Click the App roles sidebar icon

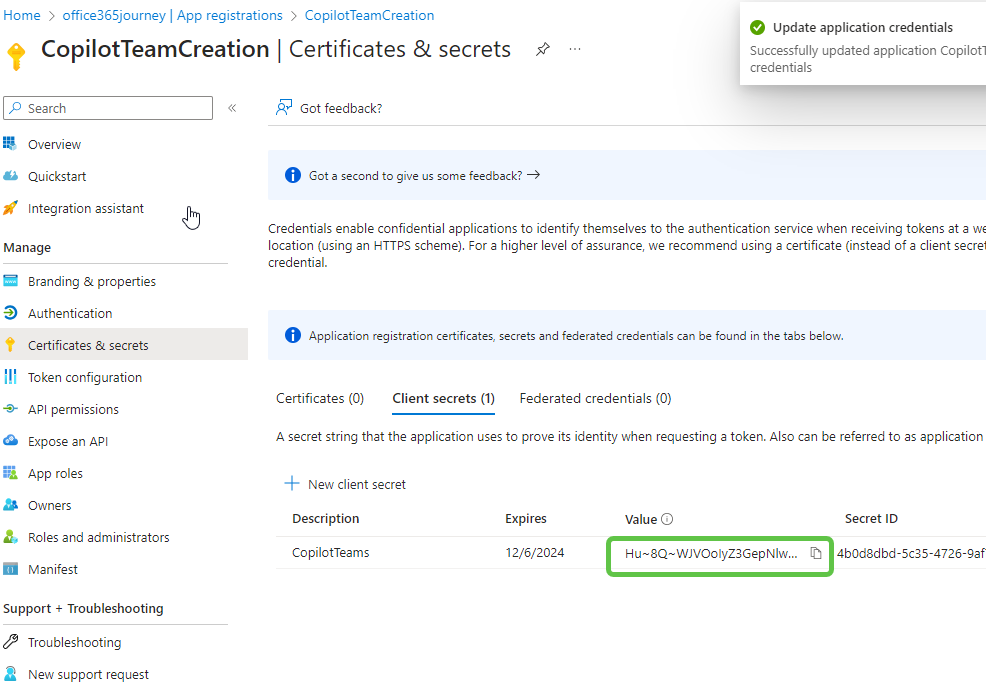click(x=12, y=473)
